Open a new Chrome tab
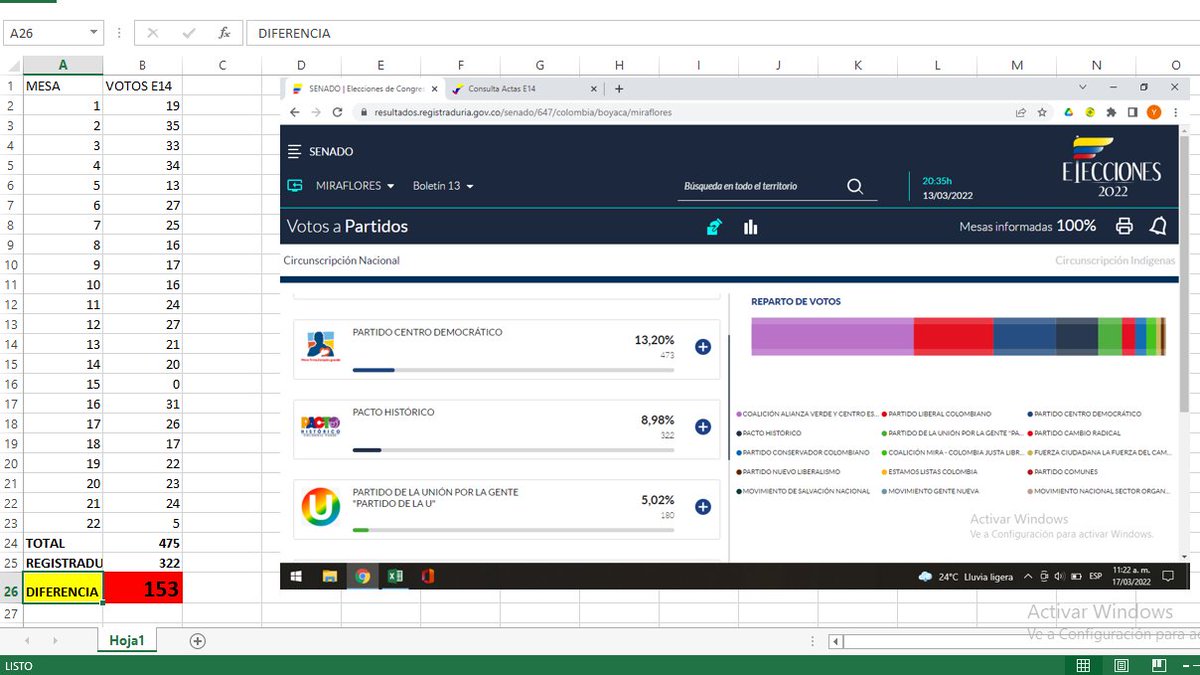Image resolution: width=1200 pixels, height=675 pixels. 619,89
